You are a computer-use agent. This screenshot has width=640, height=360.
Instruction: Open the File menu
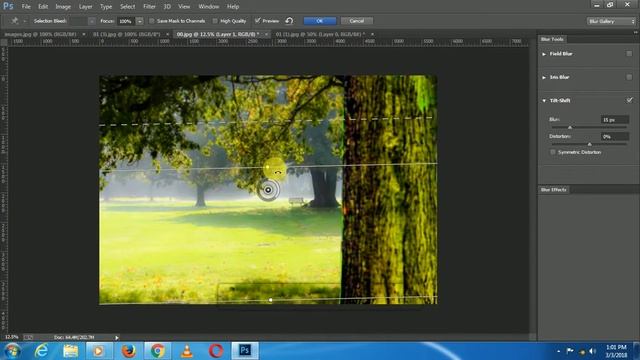click(26, 7)
